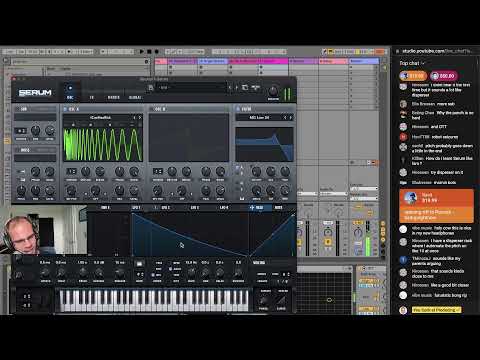Open Serum's MATRIX tab
Viewport: 480px width, 360px height.
pyautogui.click(x=113, y=97)
